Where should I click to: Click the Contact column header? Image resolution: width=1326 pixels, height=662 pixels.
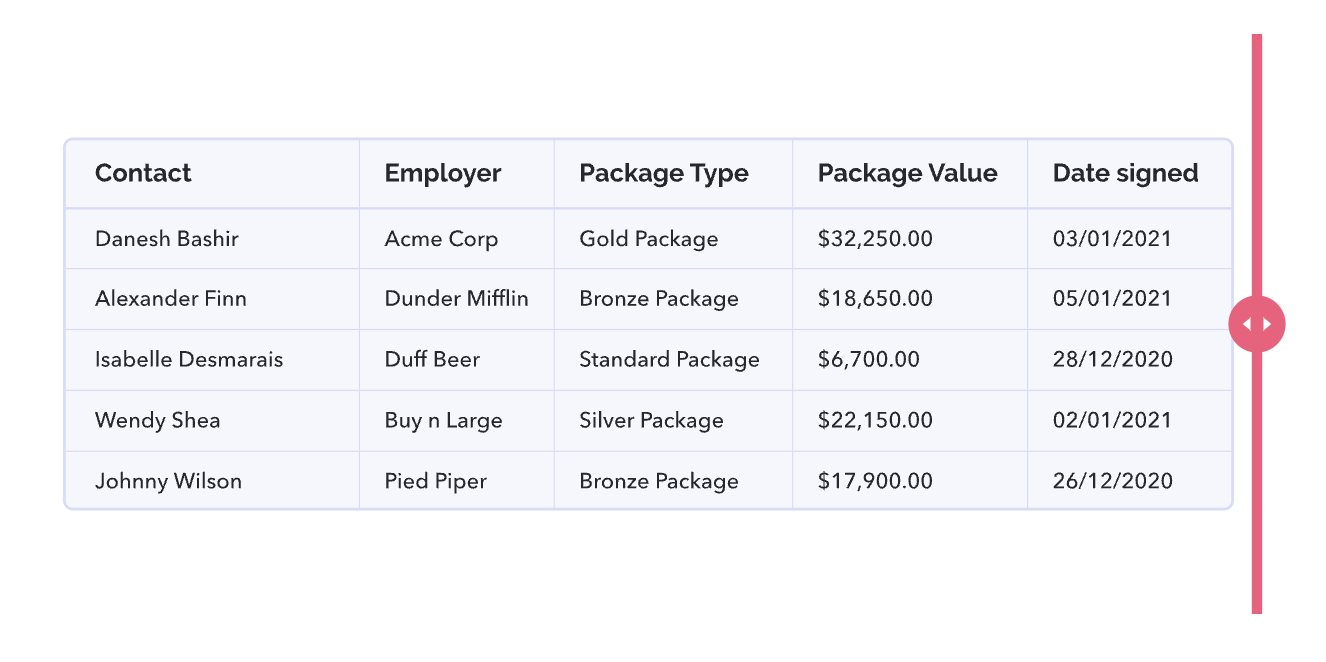click(212, 174)
